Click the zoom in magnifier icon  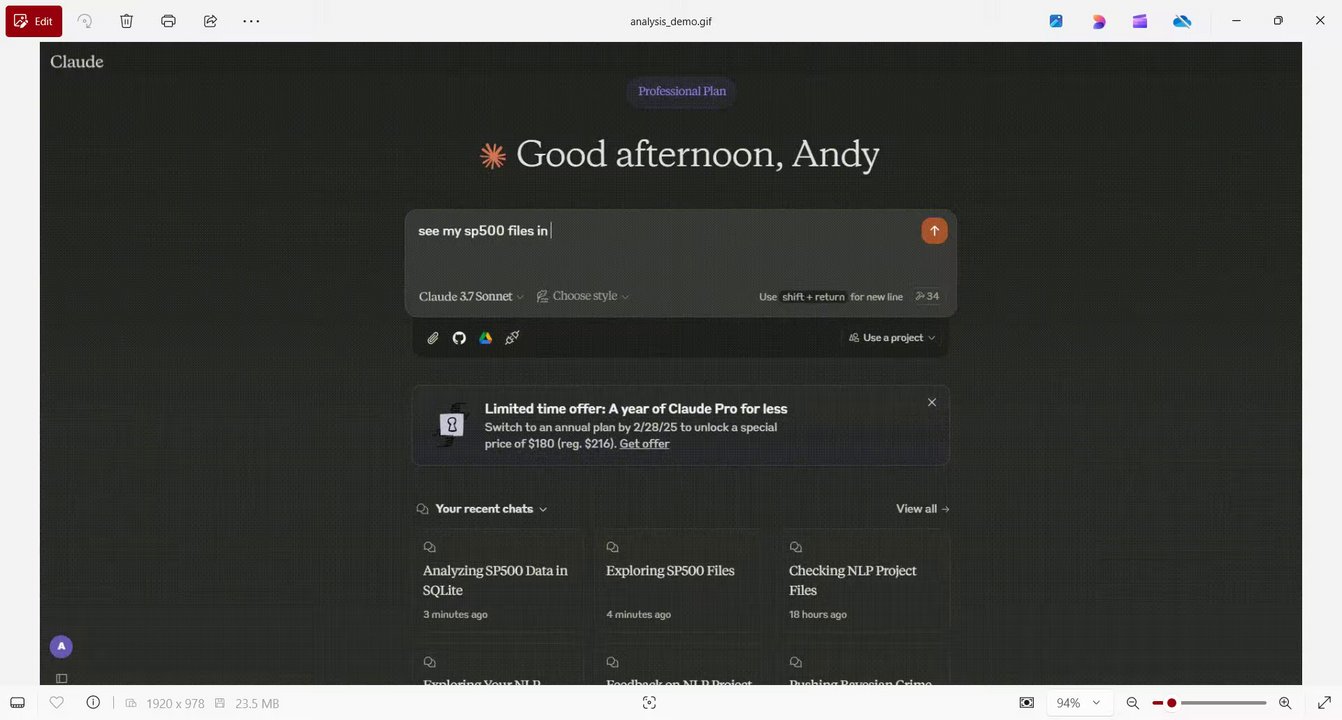1285,703
